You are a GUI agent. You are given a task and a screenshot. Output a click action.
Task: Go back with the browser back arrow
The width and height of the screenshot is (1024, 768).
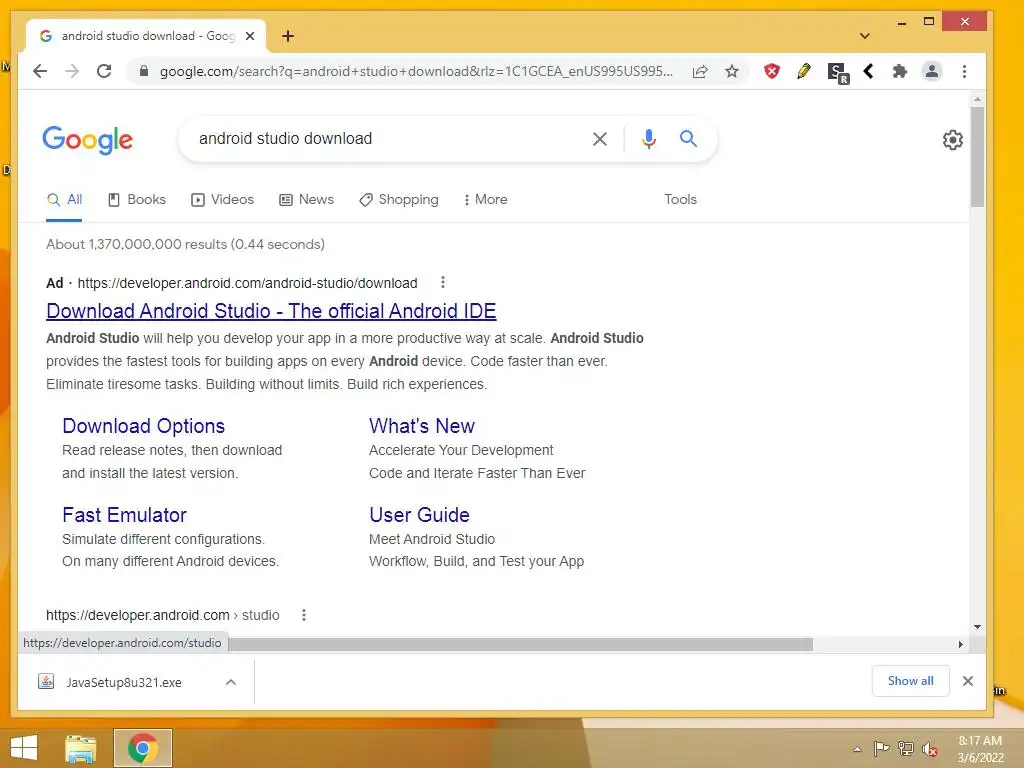[40, 71]
